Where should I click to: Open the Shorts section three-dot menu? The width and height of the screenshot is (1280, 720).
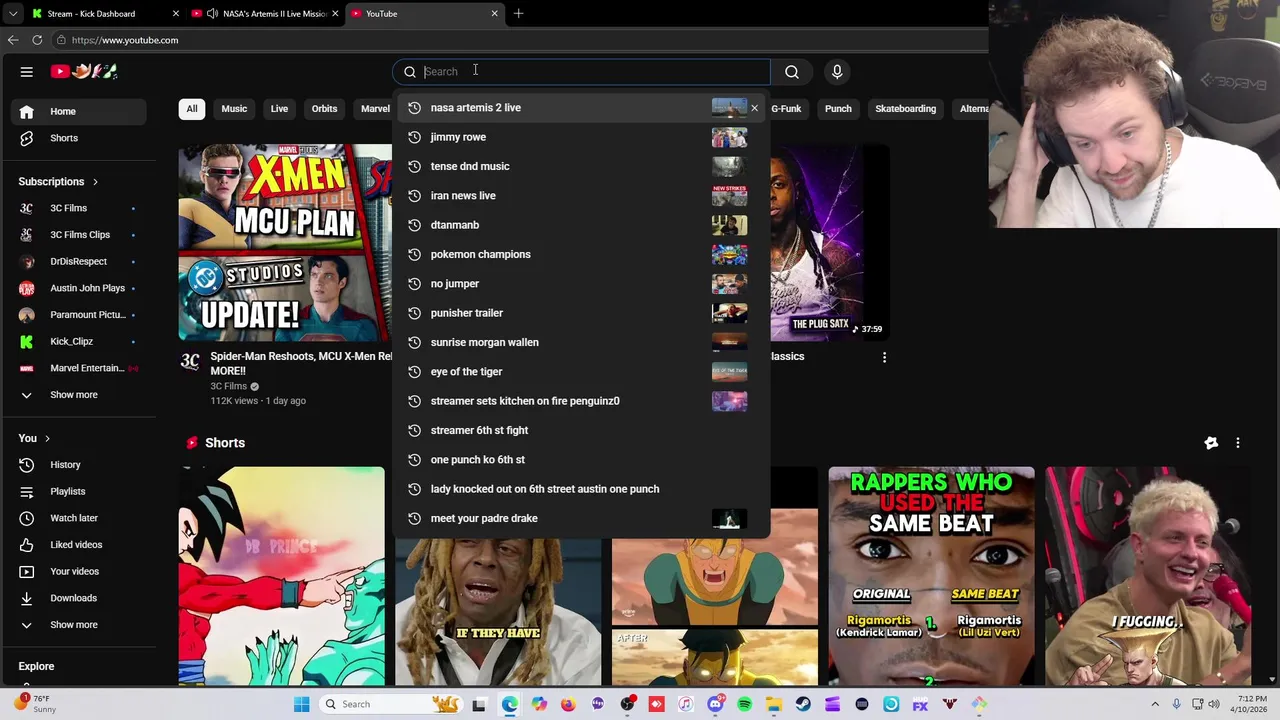click(1238, 443)
